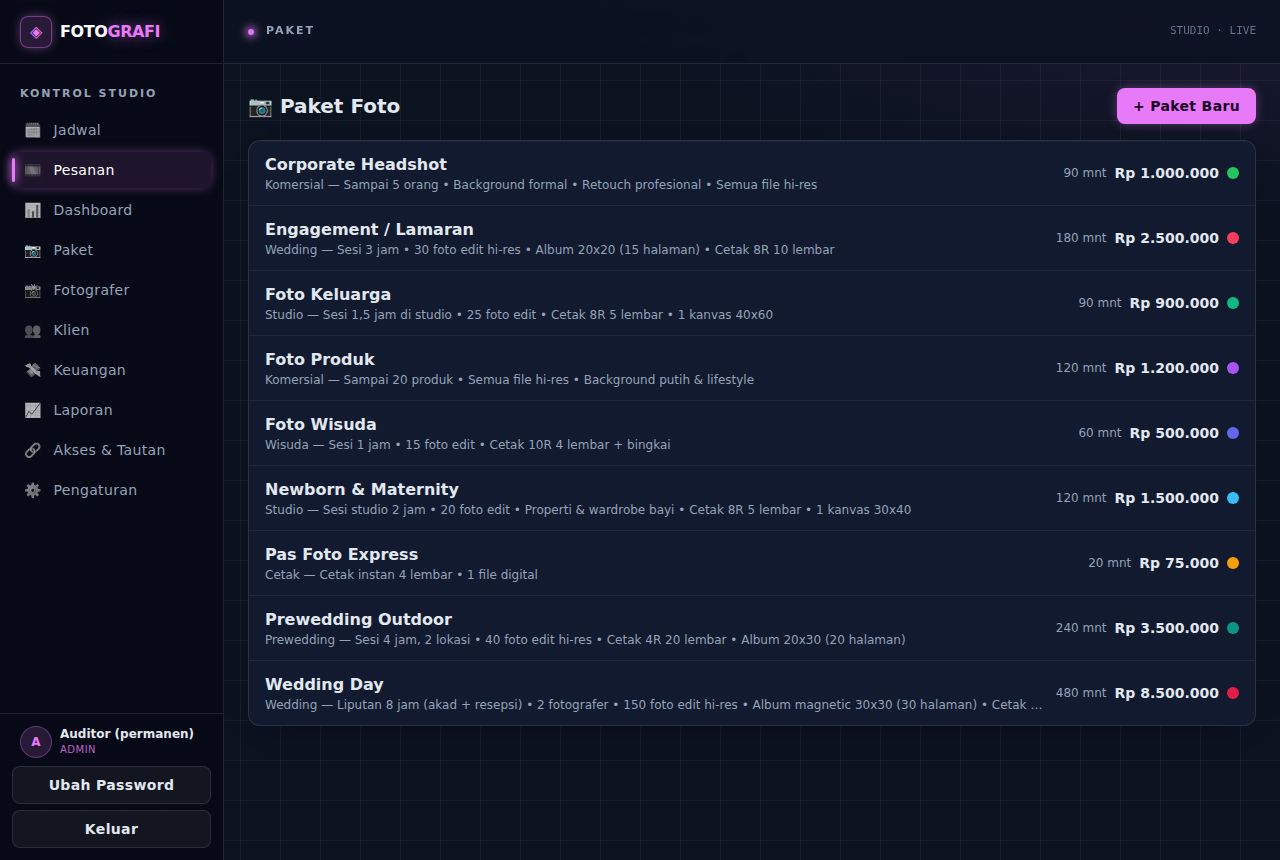The image size is (1280, 860).
Task: Click the Auditor user avatar
Action: tap(36, 742)
